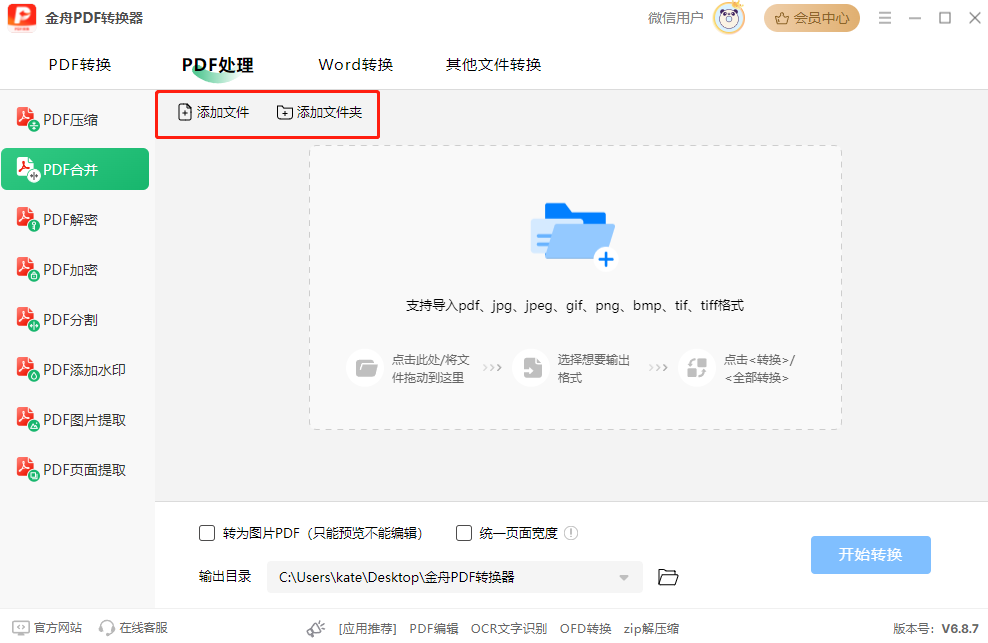Click the 点击此处/将文件拖动到这里 step icon
Viewport: 988px width, 643px height.
pyautogui.click(x=365, y=368)
